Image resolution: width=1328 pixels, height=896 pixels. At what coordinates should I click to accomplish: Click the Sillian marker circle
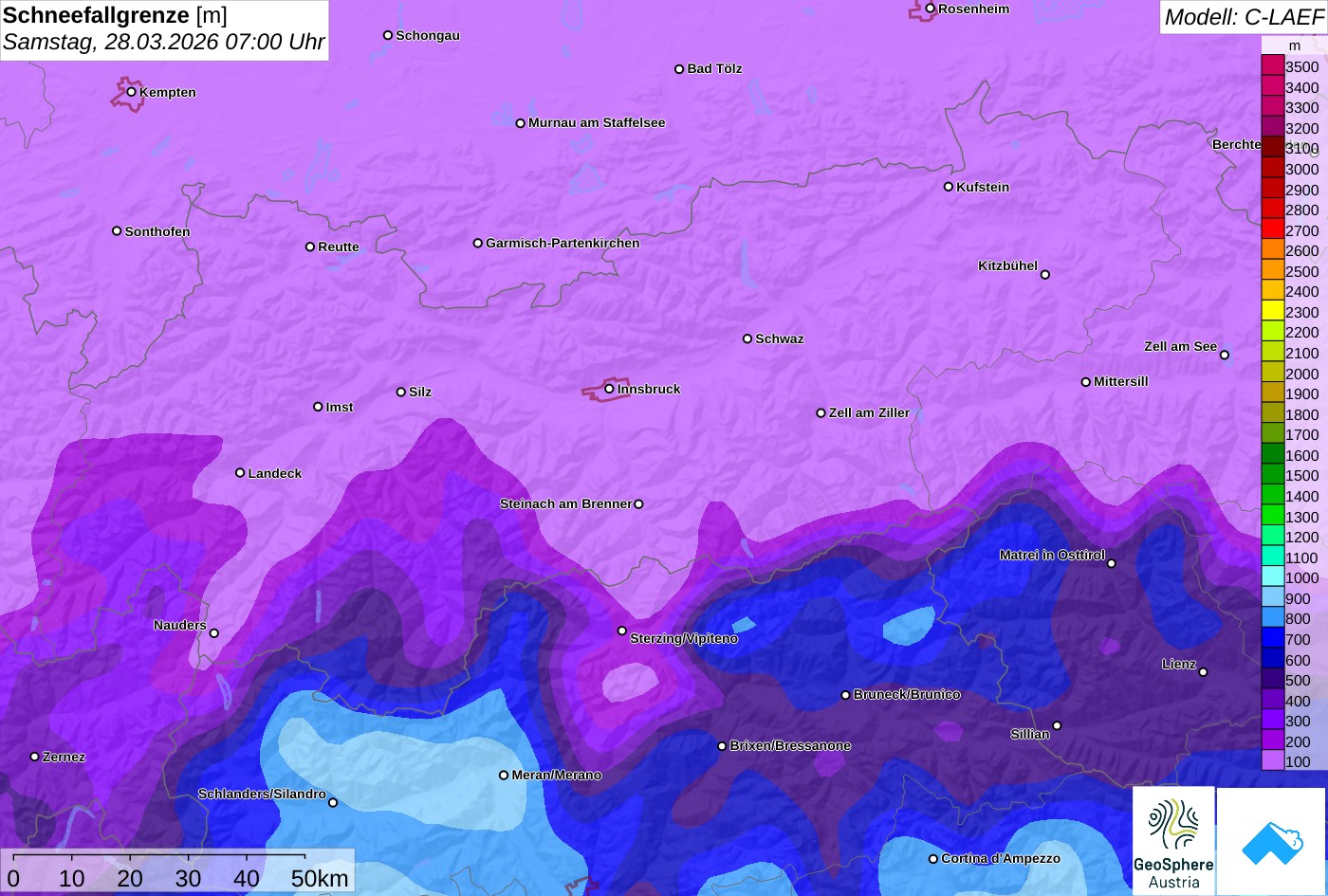click(1057, 725)
